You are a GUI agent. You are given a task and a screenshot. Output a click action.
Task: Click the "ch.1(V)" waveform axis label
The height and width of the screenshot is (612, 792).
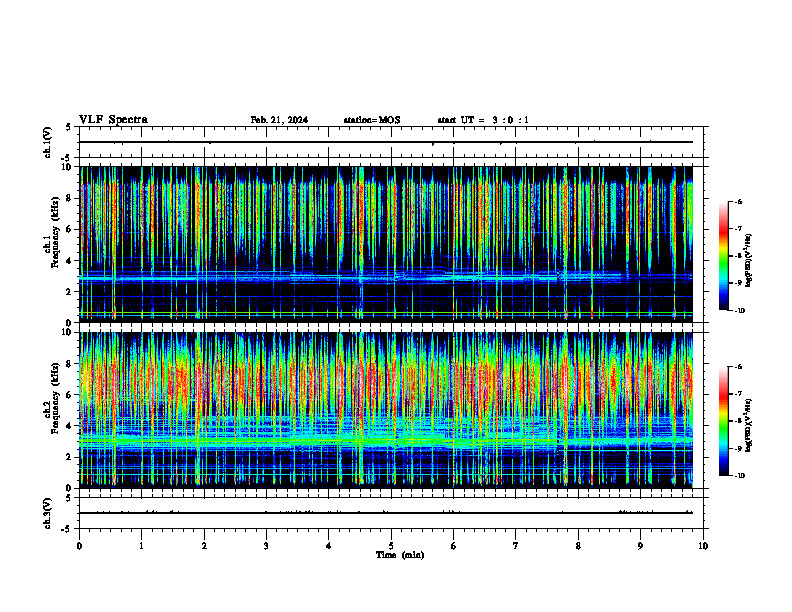coord(47,142)
